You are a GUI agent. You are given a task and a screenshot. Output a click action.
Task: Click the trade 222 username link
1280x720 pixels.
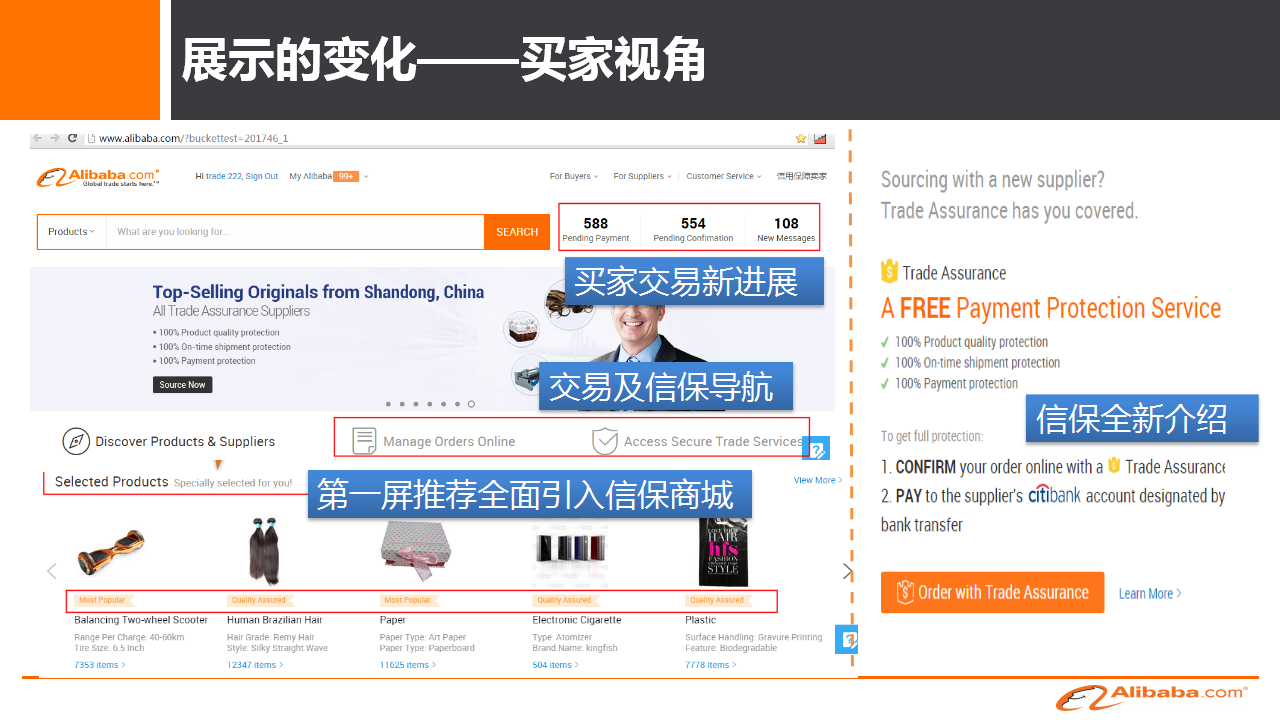(x=223, y=176)
